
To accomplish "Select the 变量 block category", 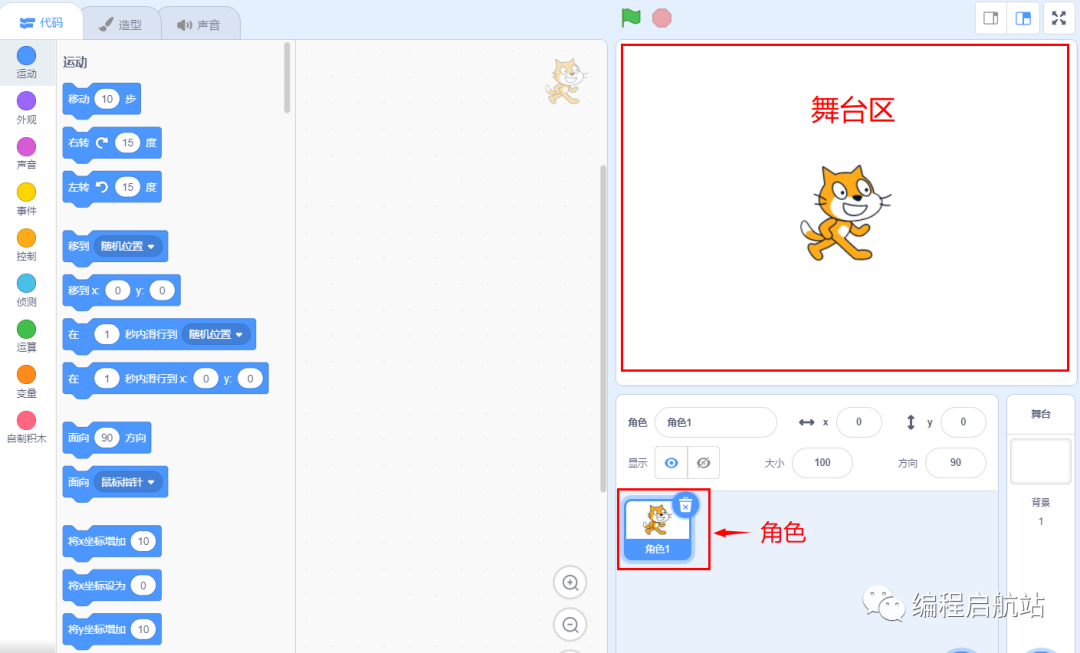I will [x=26, y=382].
